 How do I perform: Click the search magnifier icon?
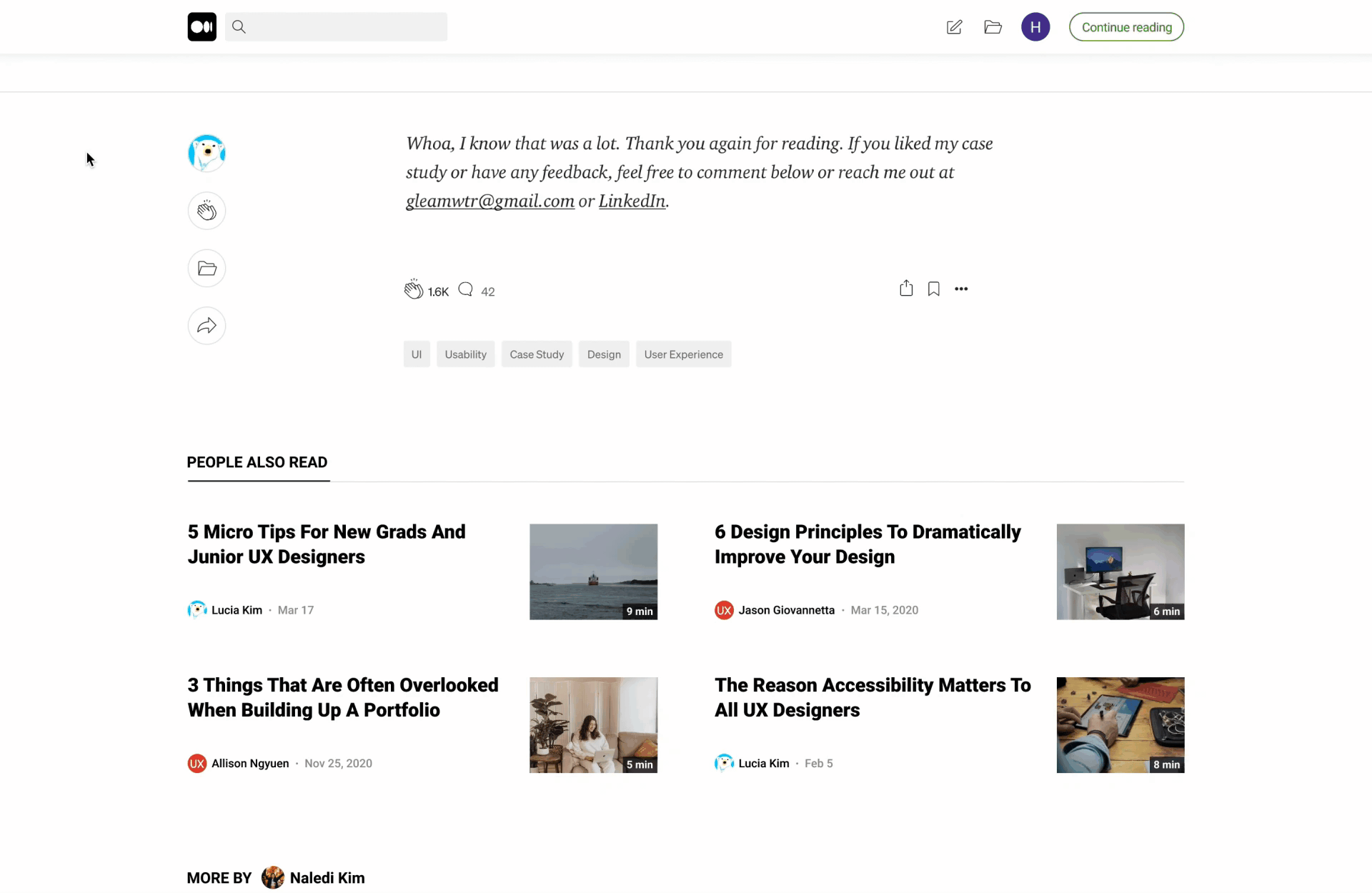coord(239,27)
